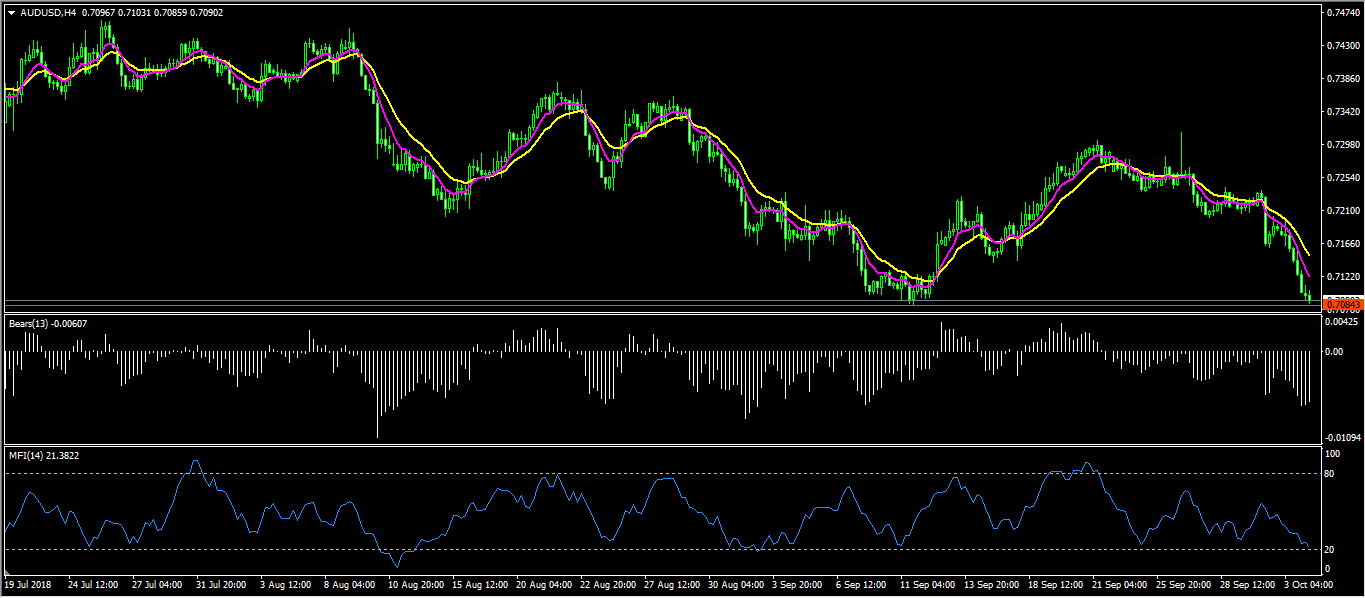Select the Bears(13) indicator label
The width and height of the screenshot is (1365, 598).
(x=27, y=323)
